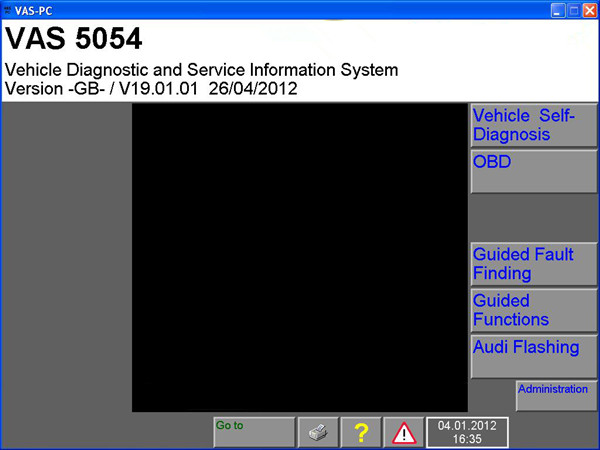Close the VAS-PC window
The image size is (600, 450).
590,8
